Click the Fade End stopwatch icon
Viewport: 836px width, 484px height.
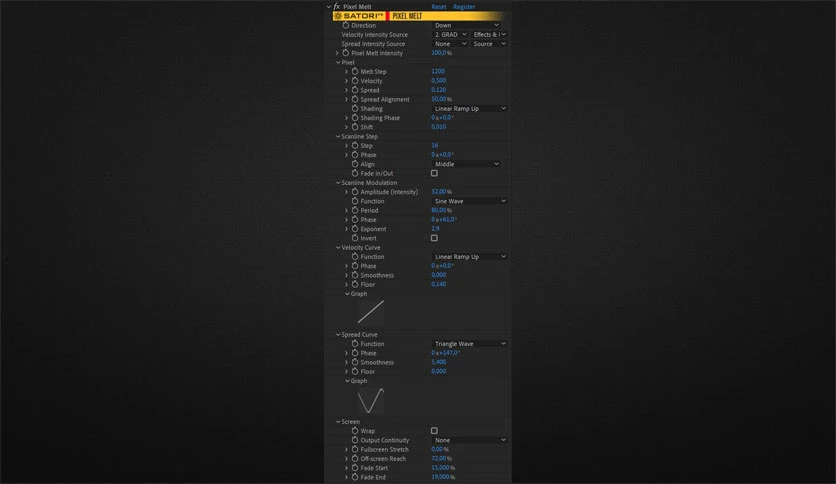pyautogui.click(x=355, y=477)
